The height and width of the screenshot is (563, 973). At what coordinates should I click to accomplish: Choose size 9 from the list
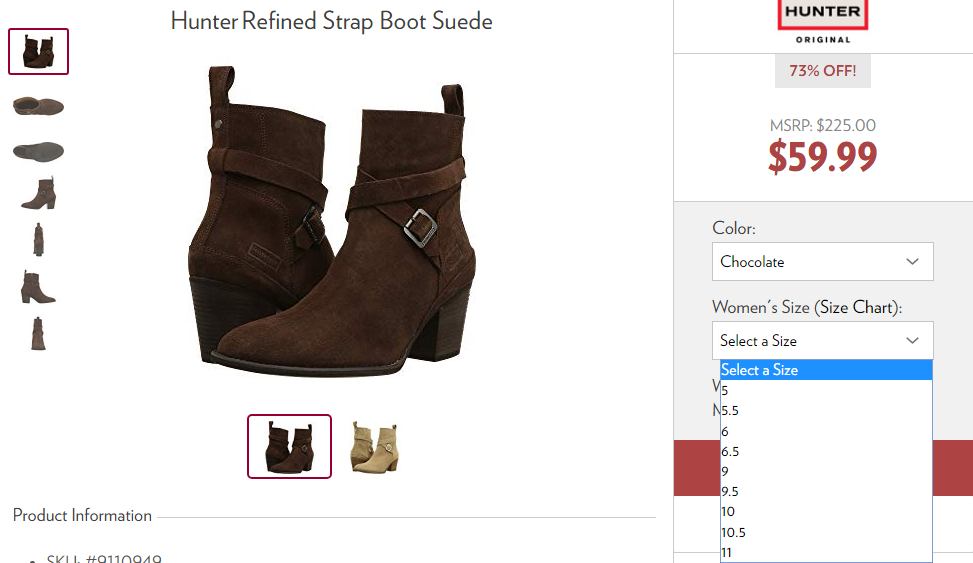[x=826, y=472]
